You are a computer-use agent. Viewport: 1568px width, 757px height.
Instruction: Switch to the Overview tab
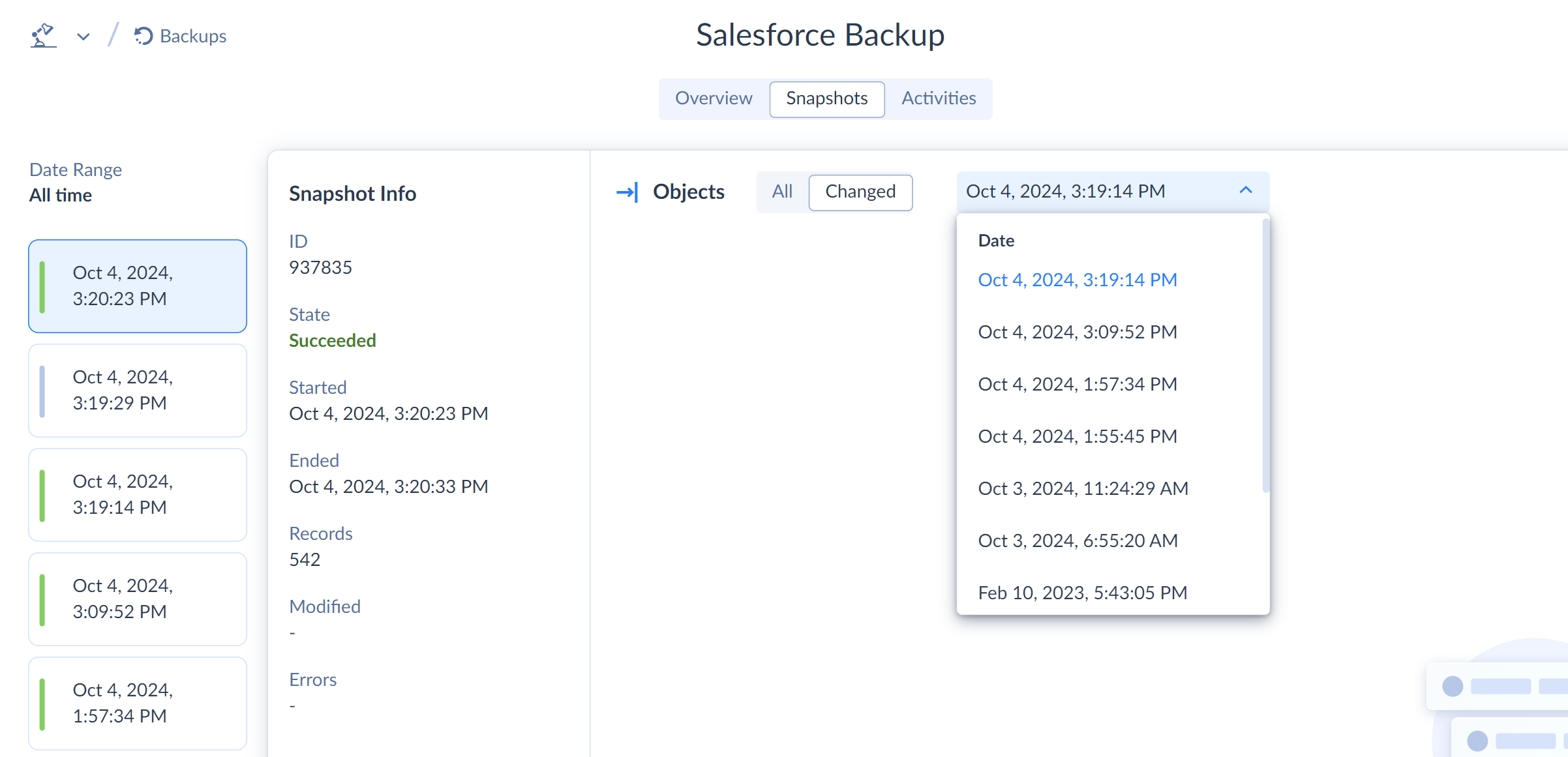pos(714,98)
